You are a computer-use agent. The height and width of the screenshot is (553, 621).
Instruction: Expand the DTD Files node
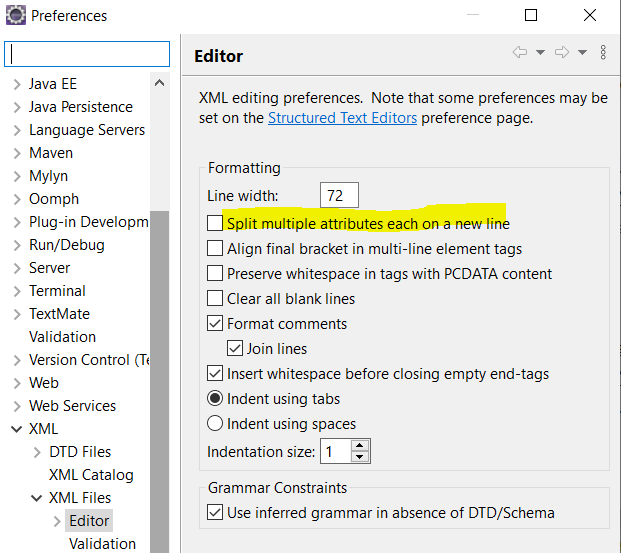point(37,452)
